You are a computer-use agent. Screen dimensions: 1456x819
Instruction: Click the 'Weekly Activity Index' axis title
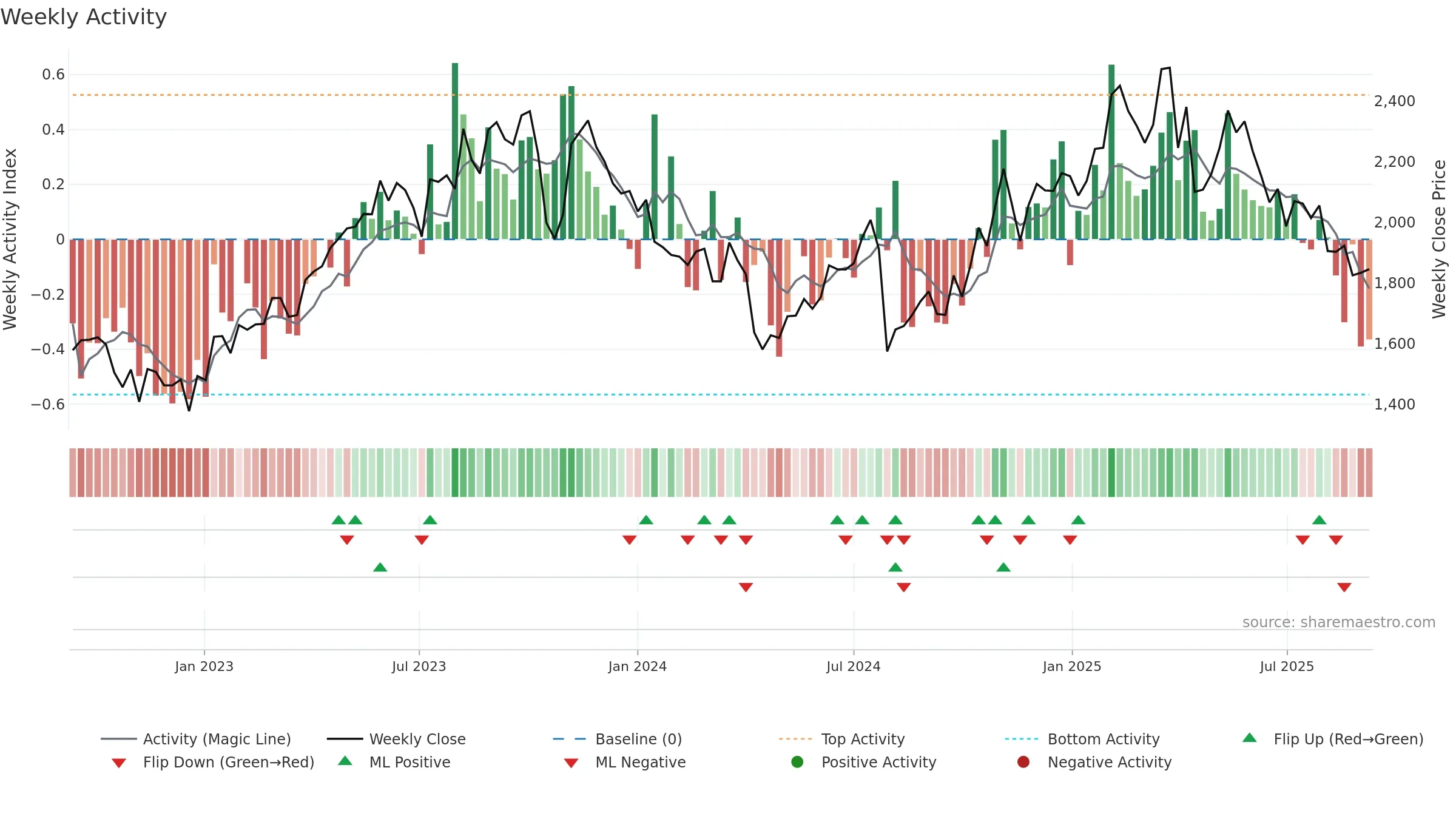[x=10, y=239]
